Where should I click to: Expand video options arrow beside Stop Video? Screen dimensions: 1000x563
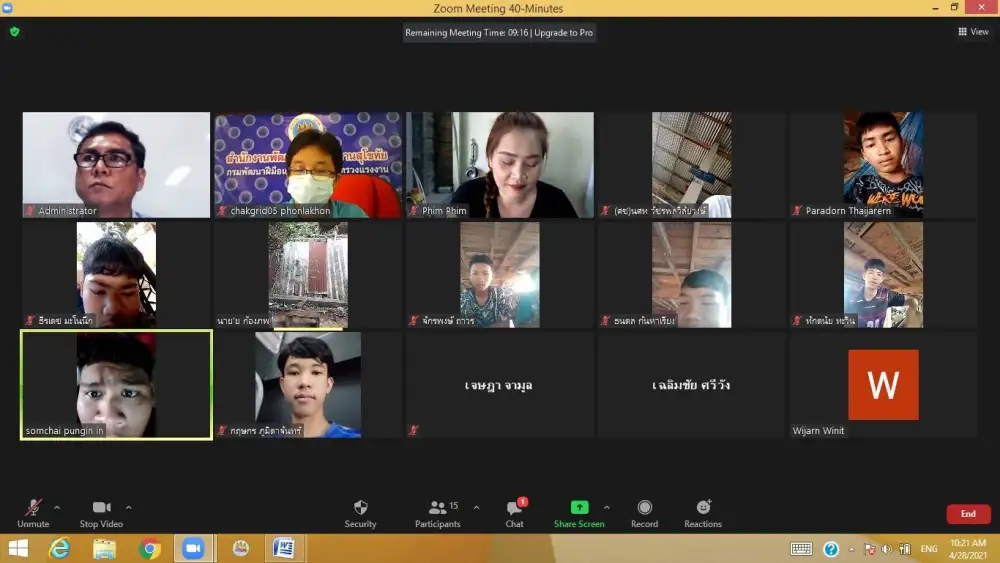pos(128,507)
